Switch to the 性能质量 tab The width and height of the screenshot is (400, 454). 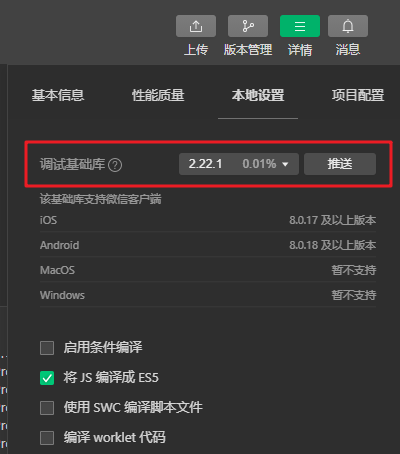point(158,95)
